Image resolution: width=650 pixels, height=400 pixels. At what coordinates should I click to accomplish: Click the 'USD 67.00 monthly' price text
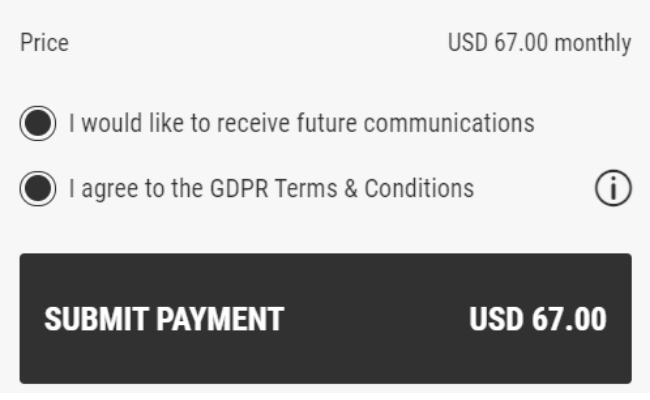point(539,43)
